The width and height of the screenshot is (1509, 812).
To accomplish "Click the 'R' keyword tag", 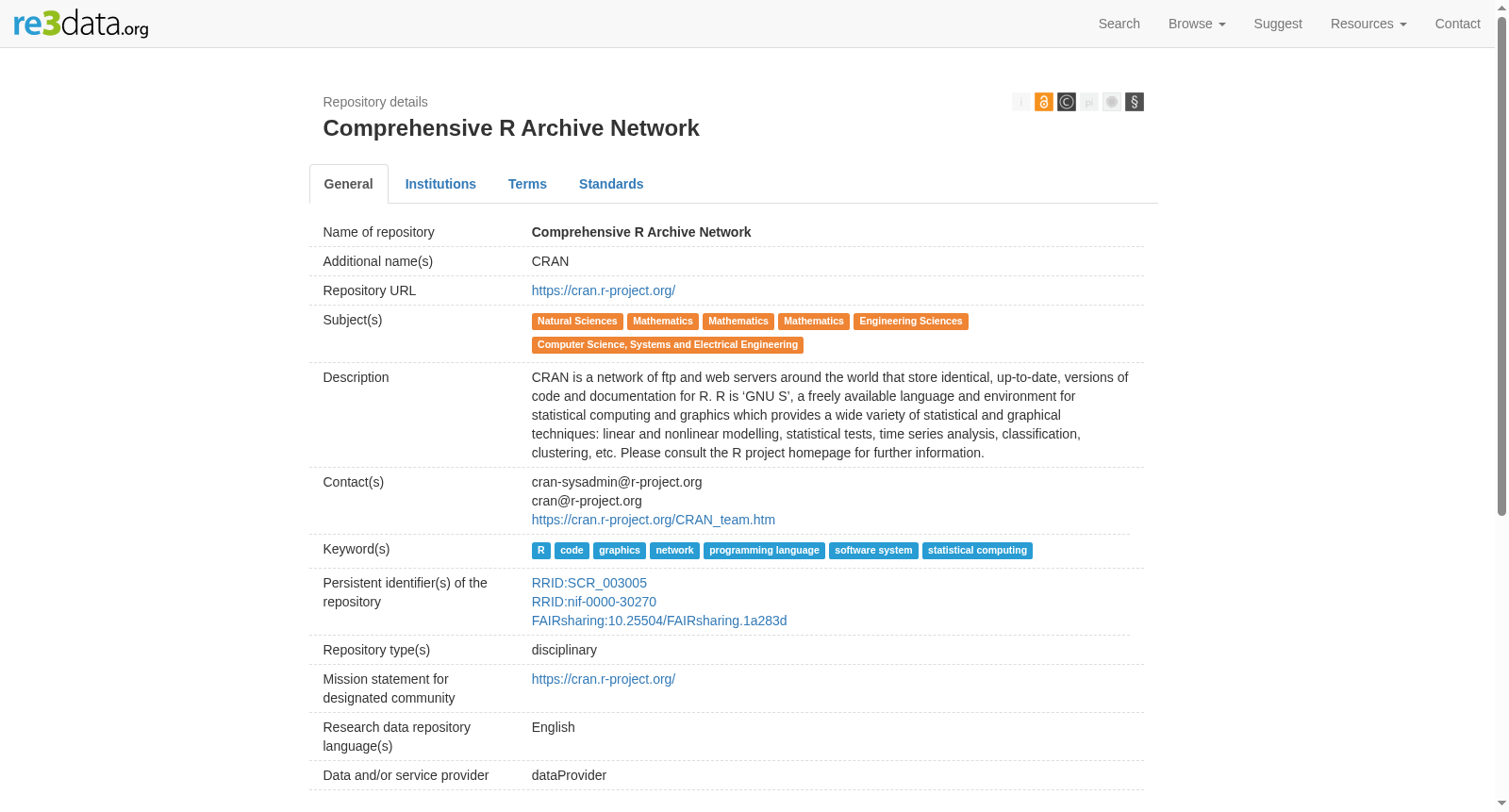I will (541, 551).
